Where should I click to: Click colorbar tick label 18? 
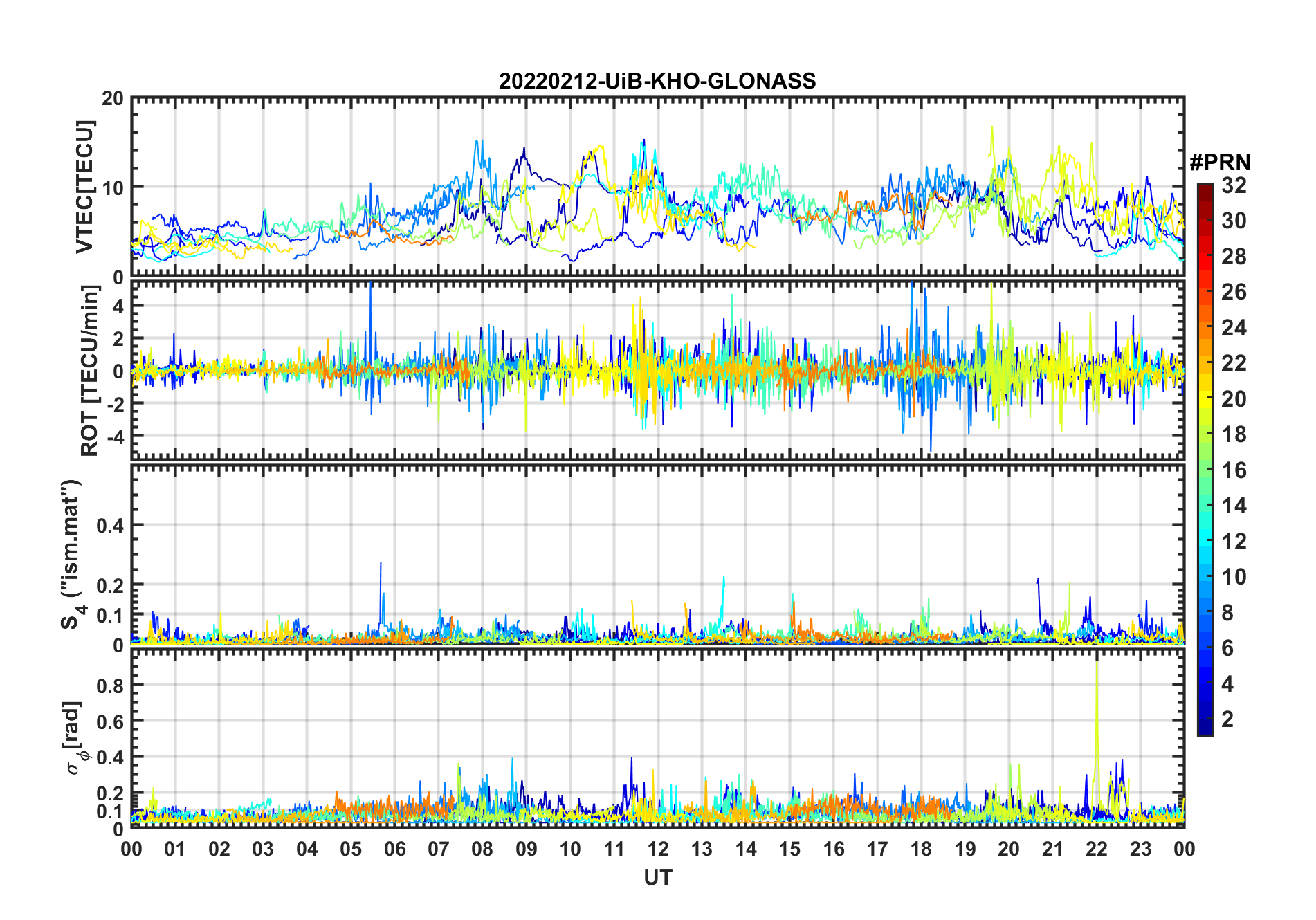pos(1234,434)
